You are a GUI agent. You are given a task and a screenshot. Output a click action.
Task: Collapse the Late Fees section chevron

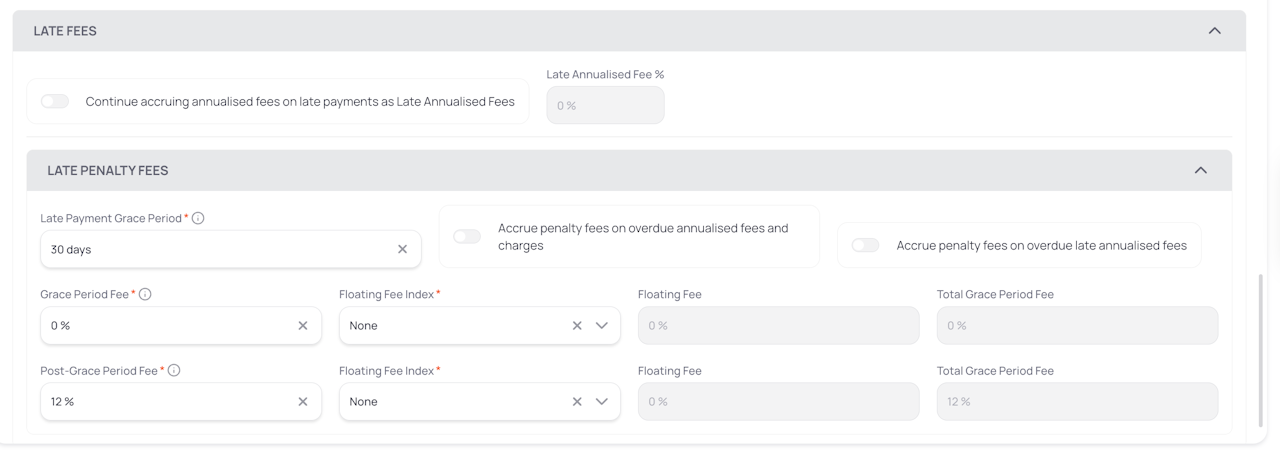[x=1215, y=31]
